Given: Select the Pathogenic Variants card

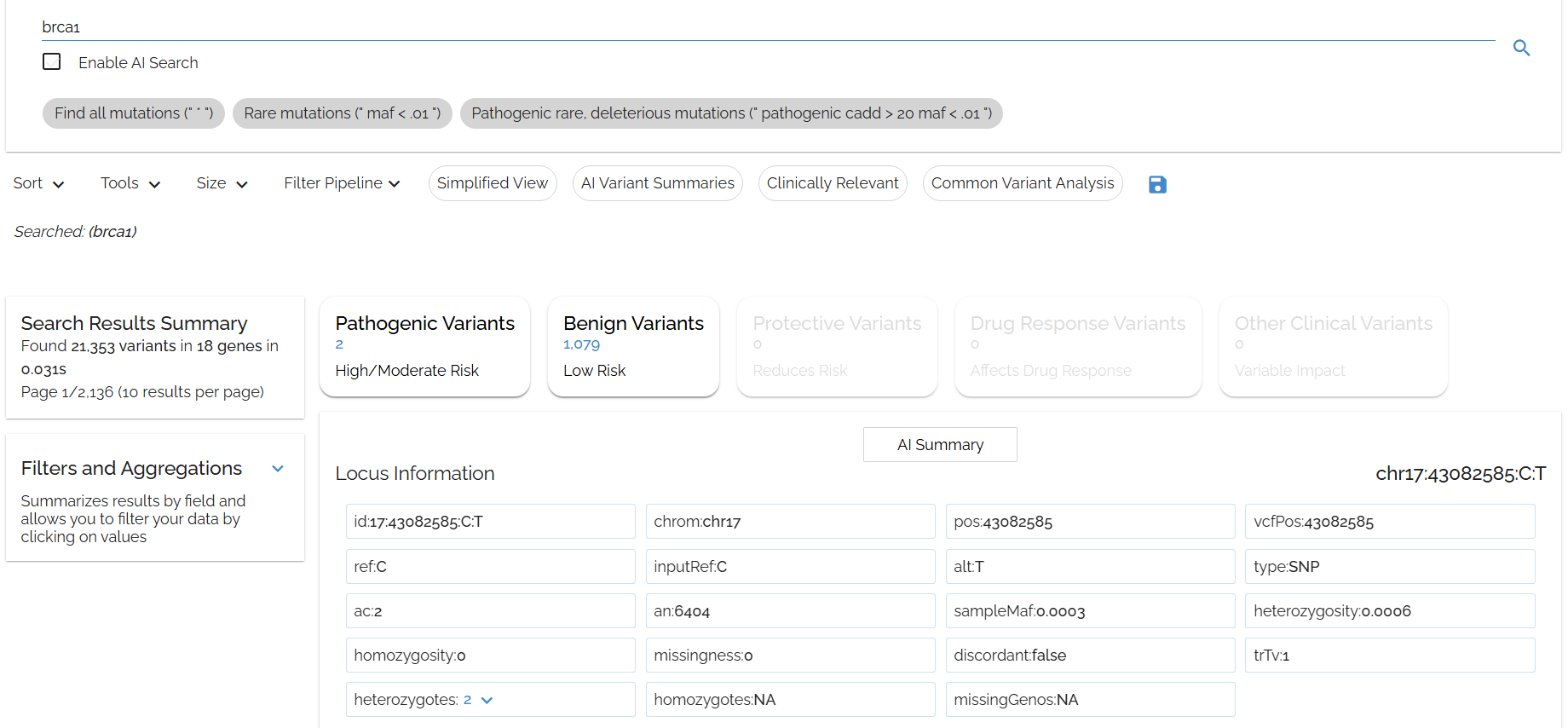Looking at the screenshot, I should pos(424,346).
